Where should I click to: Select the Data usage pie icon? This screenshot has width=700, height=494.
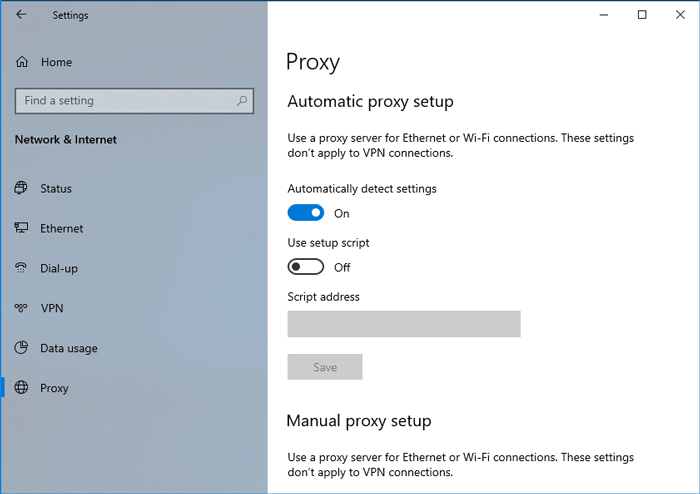tap(21, 348)
